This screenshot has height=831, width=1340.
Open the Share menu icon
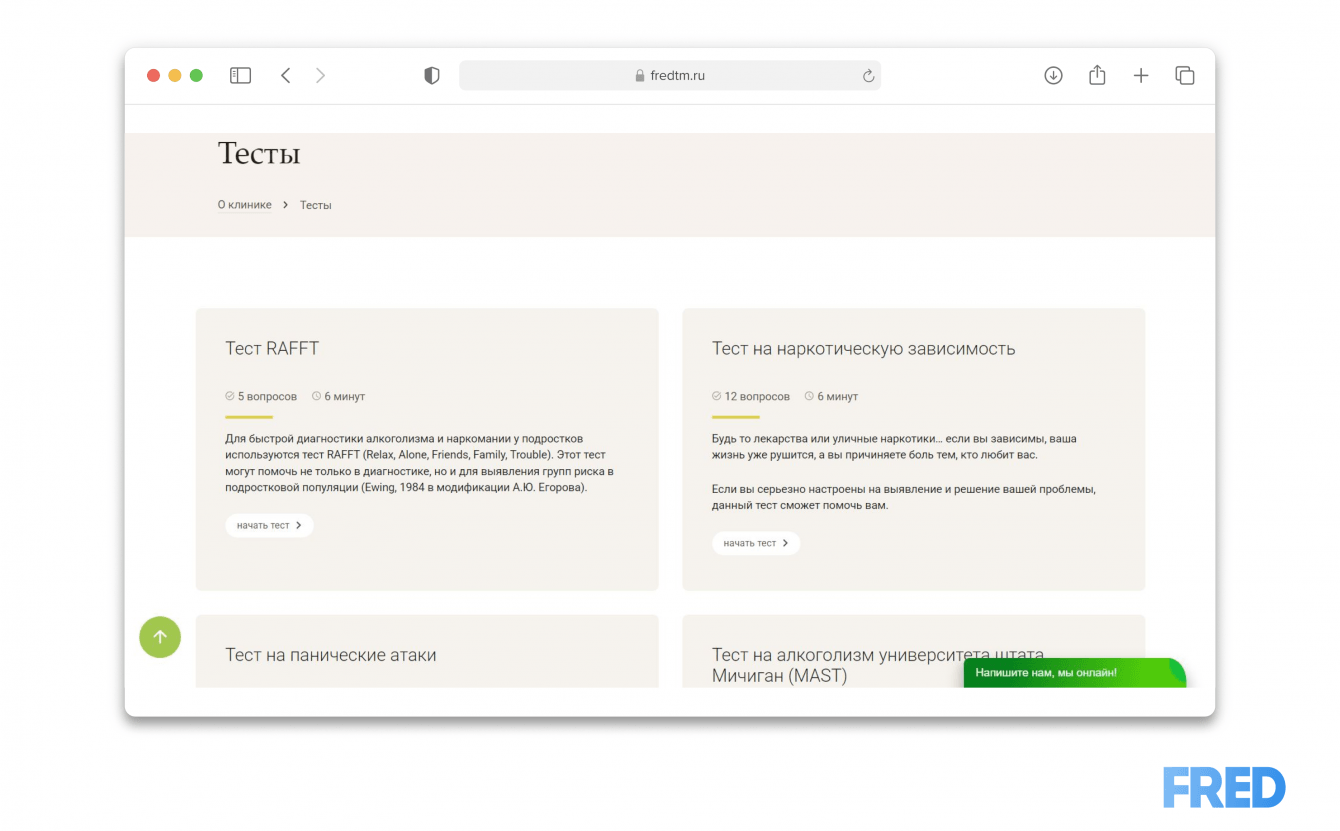[x=1097, y=76]
